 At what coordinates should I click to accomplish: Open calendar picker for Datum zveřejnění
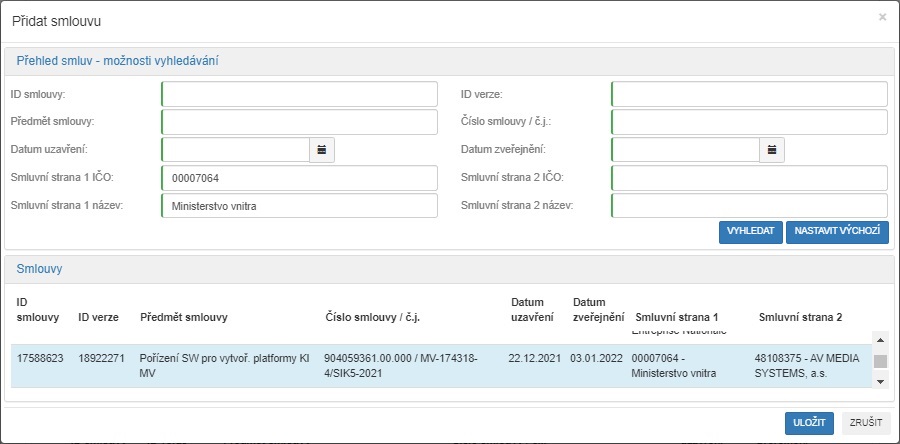tap(772, 150)
